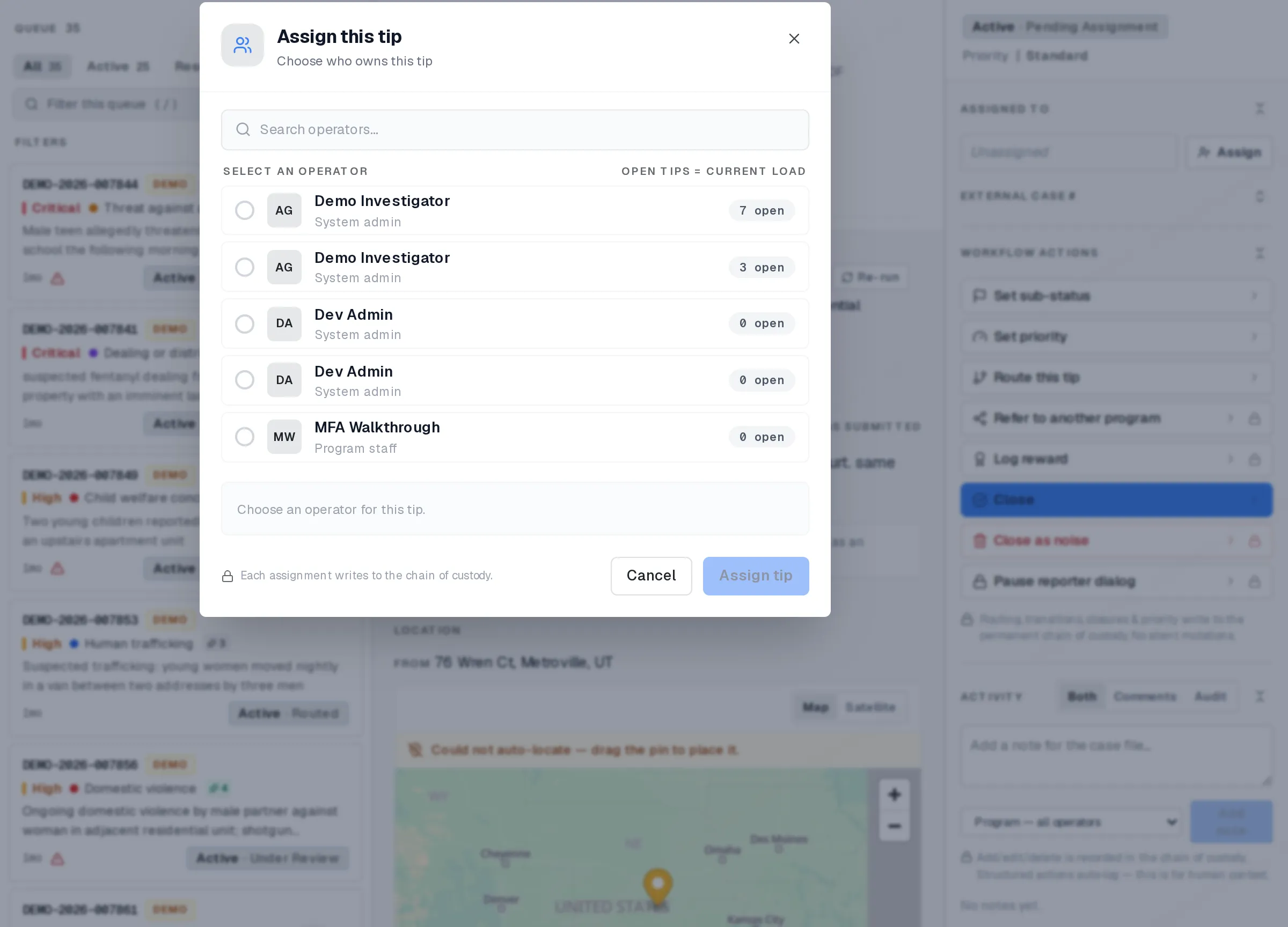
Task: Click the warning triangle on tip DEMO-2026-007844
Action: pos(57,279)
